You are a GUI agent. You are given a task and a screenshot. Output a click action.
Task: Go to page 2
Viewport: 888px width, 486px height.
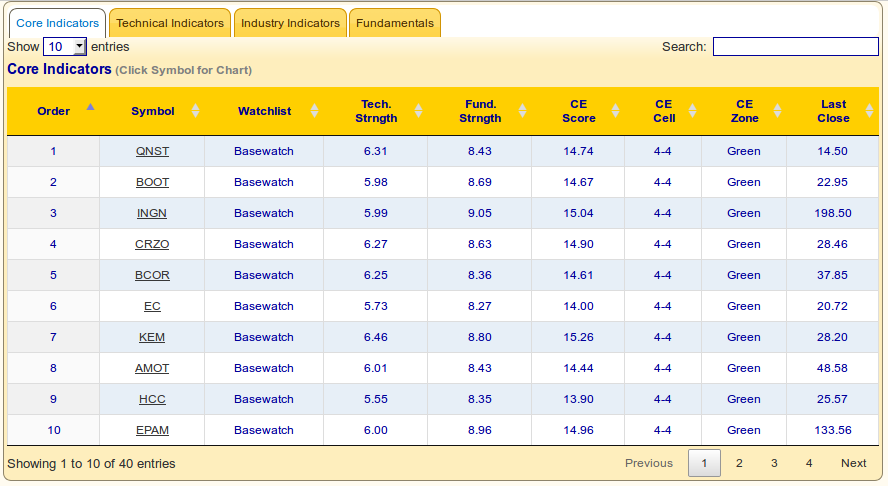click(x=739, y=463)
